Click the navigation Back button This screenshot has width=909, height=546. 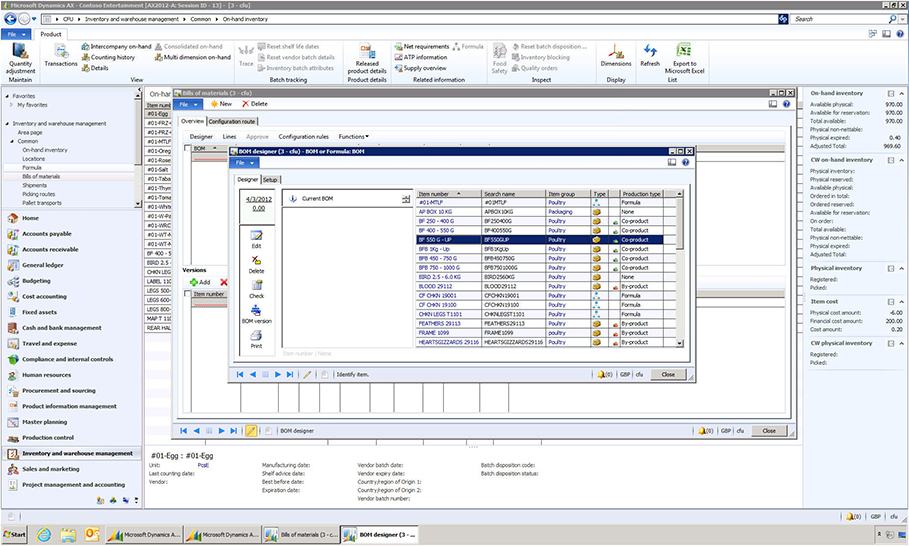tap(10, 19)
